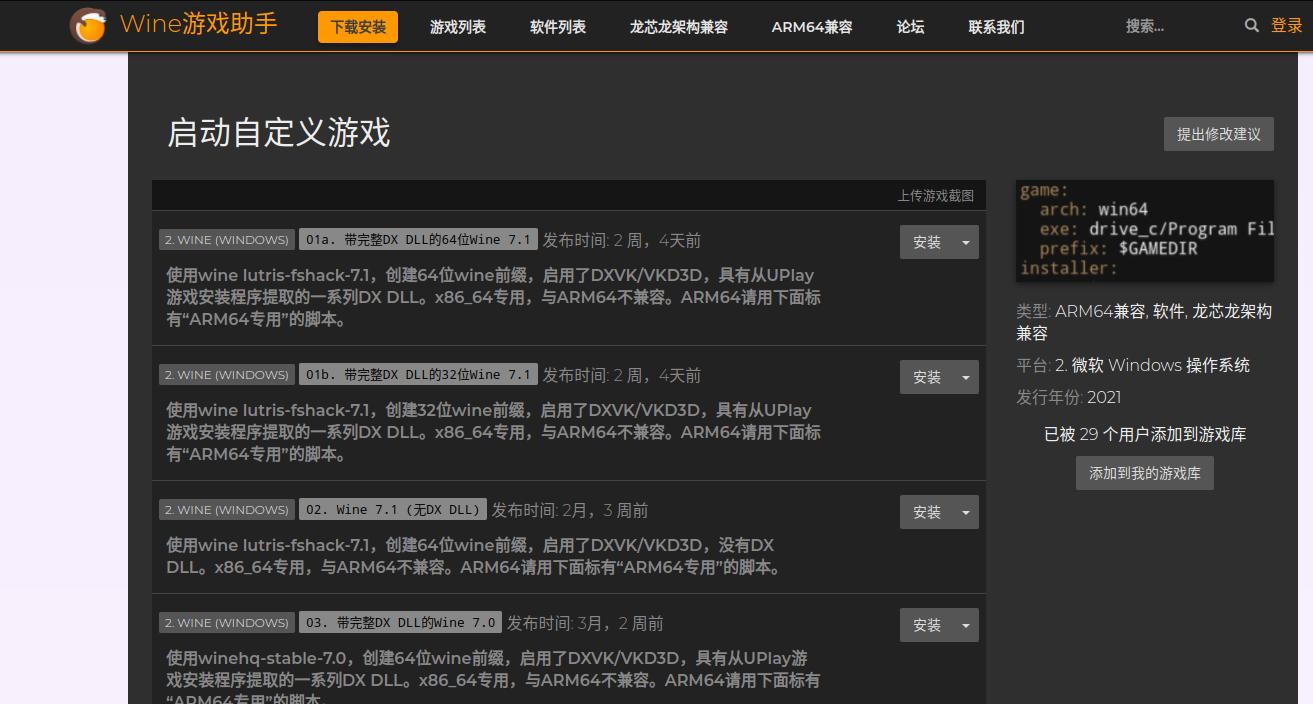Click the search magnifier icon
Image resolution: width=1313 pixels, height=704 pixels.
tap(1251, 26)
